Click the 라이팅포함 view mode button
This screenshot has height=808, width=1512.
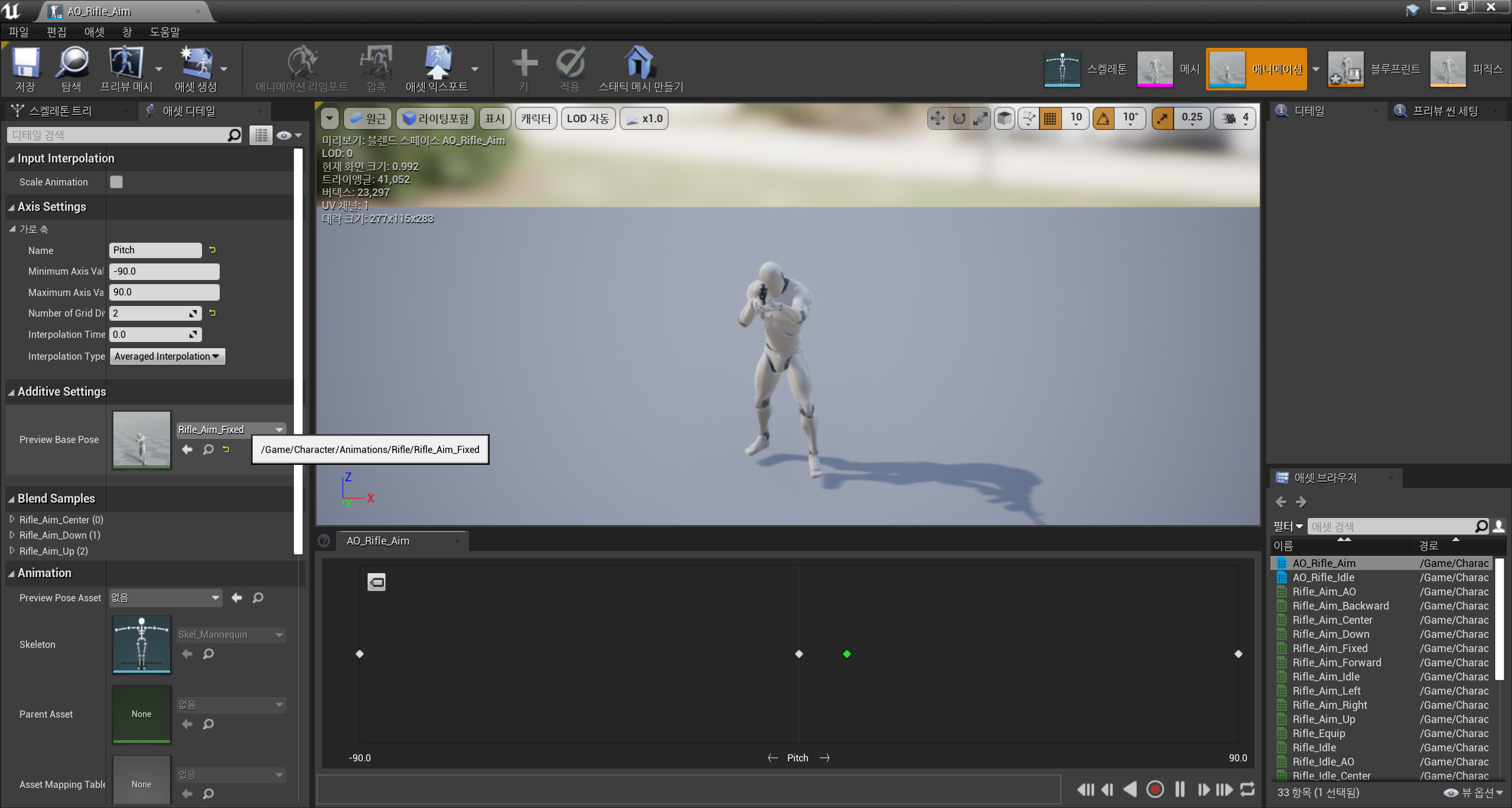click(435, 118)
